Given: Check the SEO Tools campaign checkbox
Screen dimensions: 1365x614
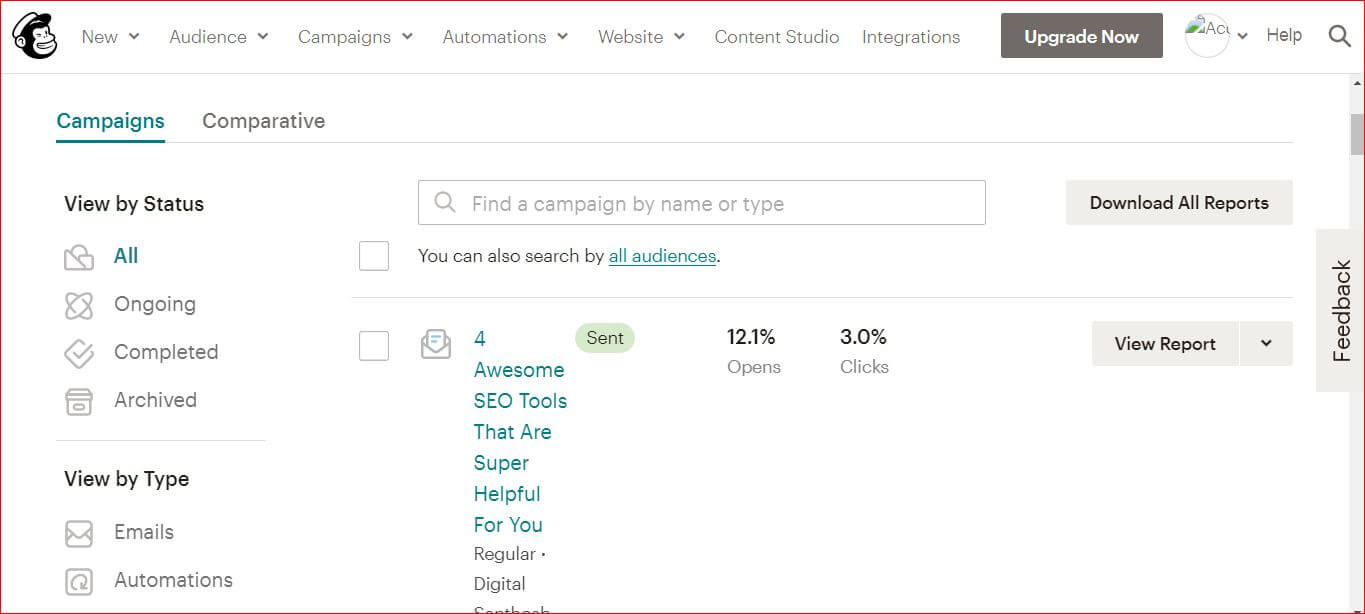Looking at the screenshot, I should coord(374,346).
